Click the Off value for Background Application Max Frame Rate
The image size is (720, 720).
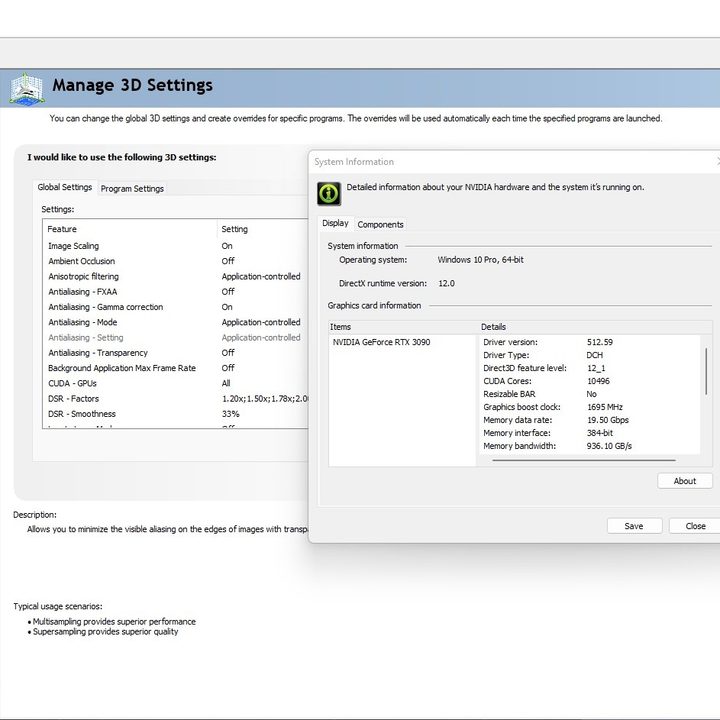[228, 368]
